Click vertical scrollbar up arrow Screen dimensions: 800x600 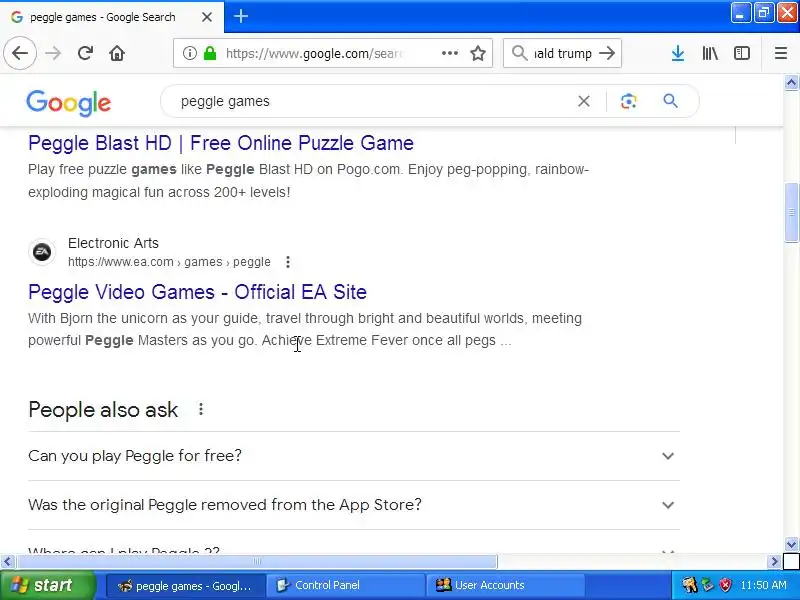click(791, 82)
